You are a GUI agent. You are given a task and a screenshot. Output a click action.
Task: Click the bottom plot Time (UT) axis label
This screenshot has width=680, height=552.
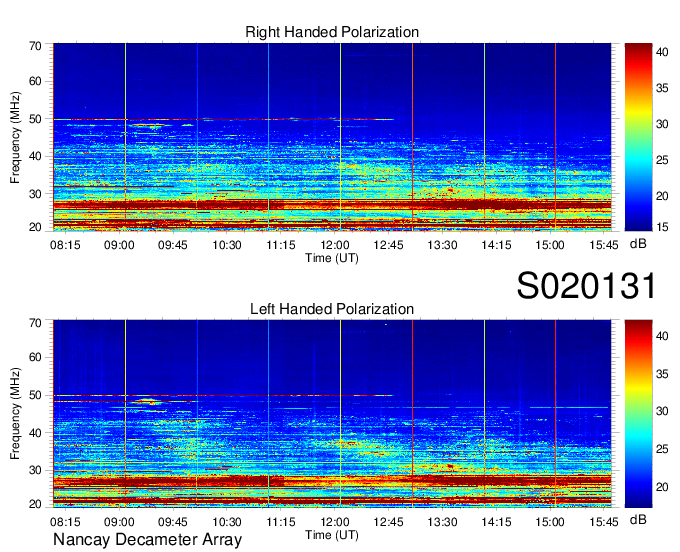point(332,535)
